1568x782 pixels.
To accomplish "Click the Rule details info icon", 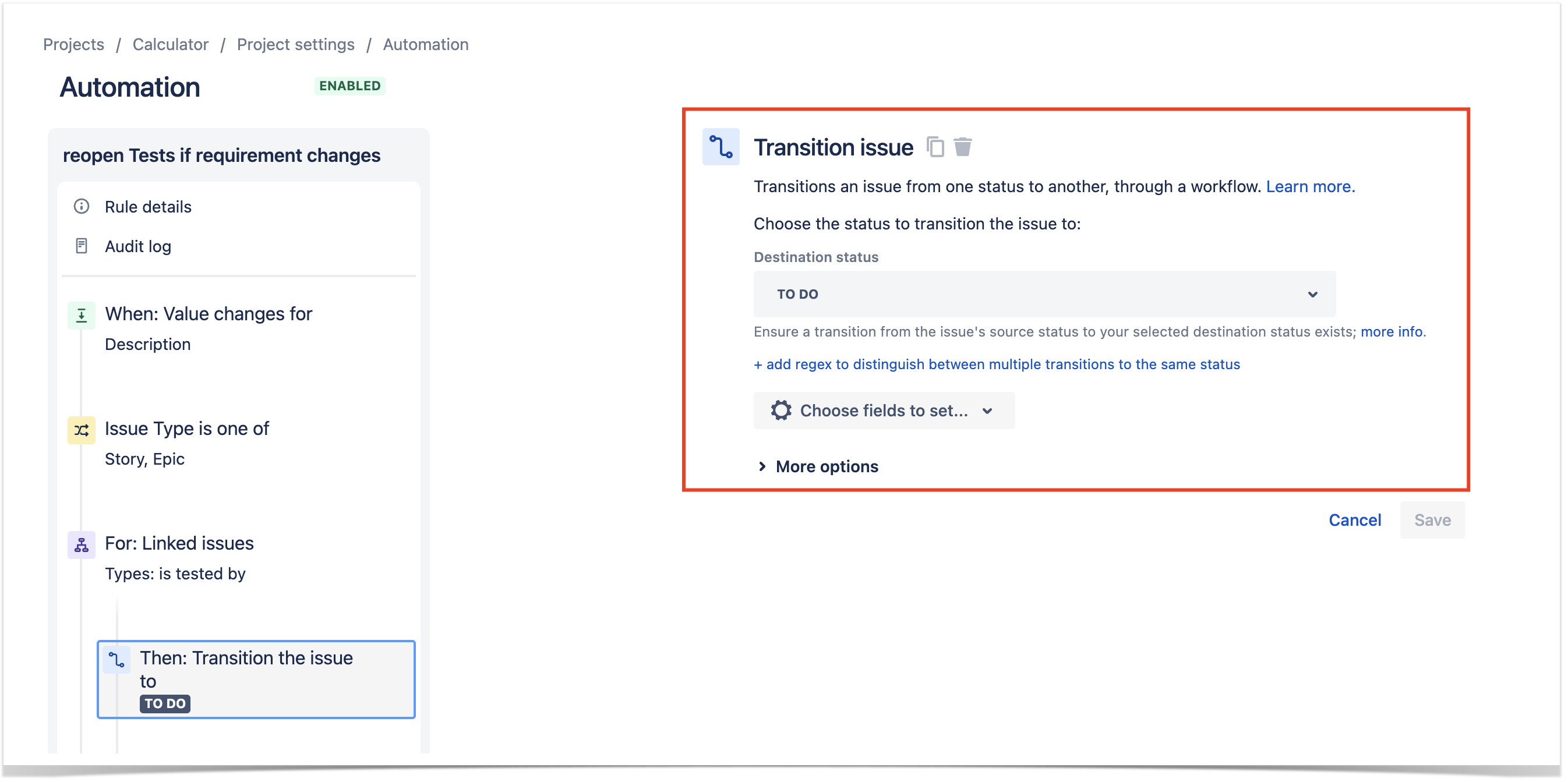I will pos(82,207).
